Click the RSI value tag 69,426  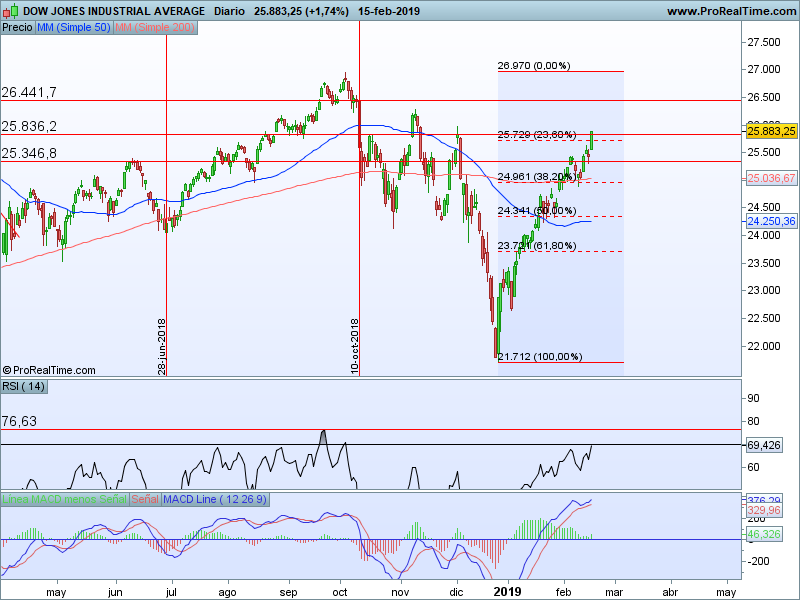(764, 445)
